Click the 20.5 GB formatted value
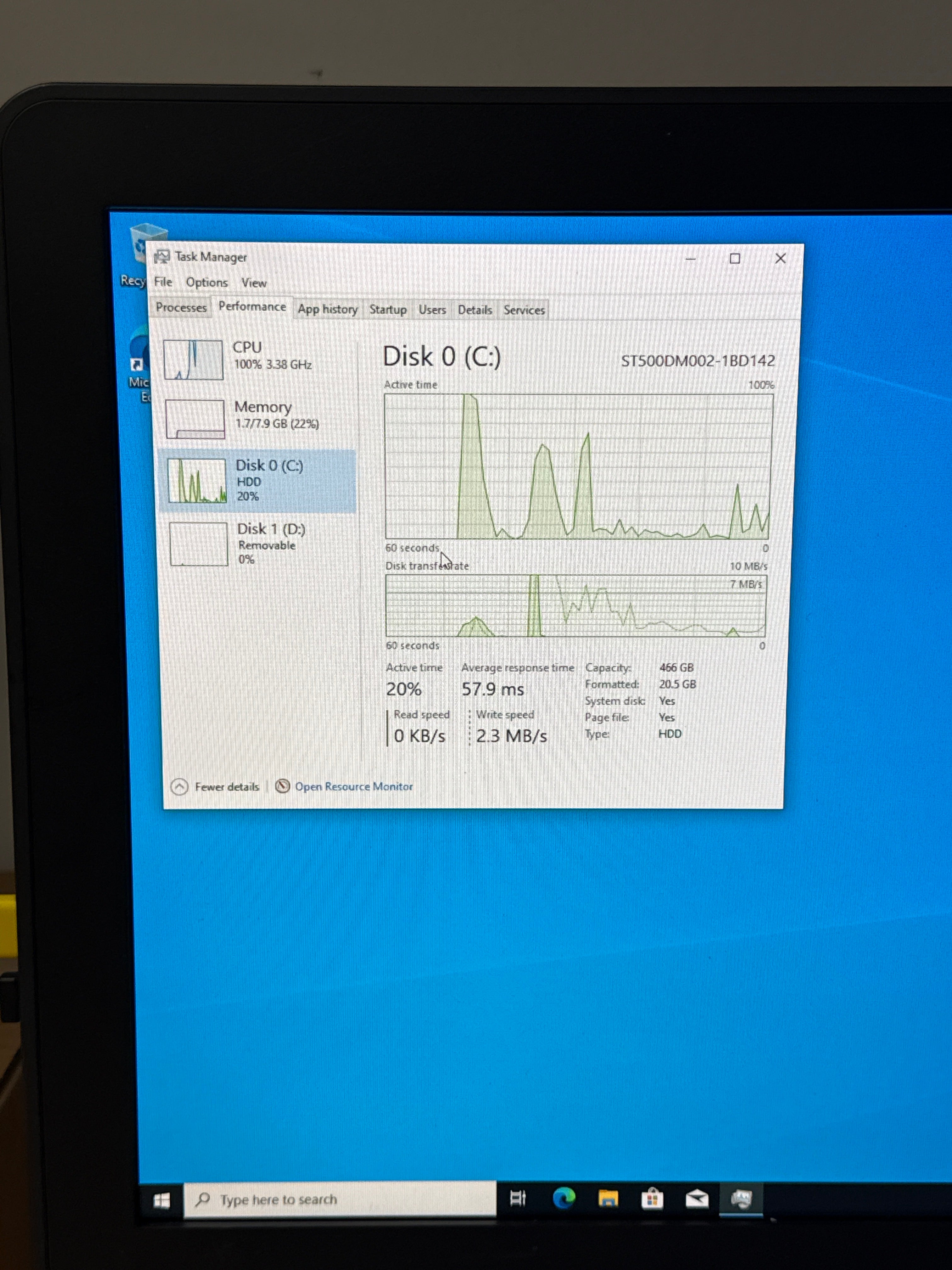 677,684
